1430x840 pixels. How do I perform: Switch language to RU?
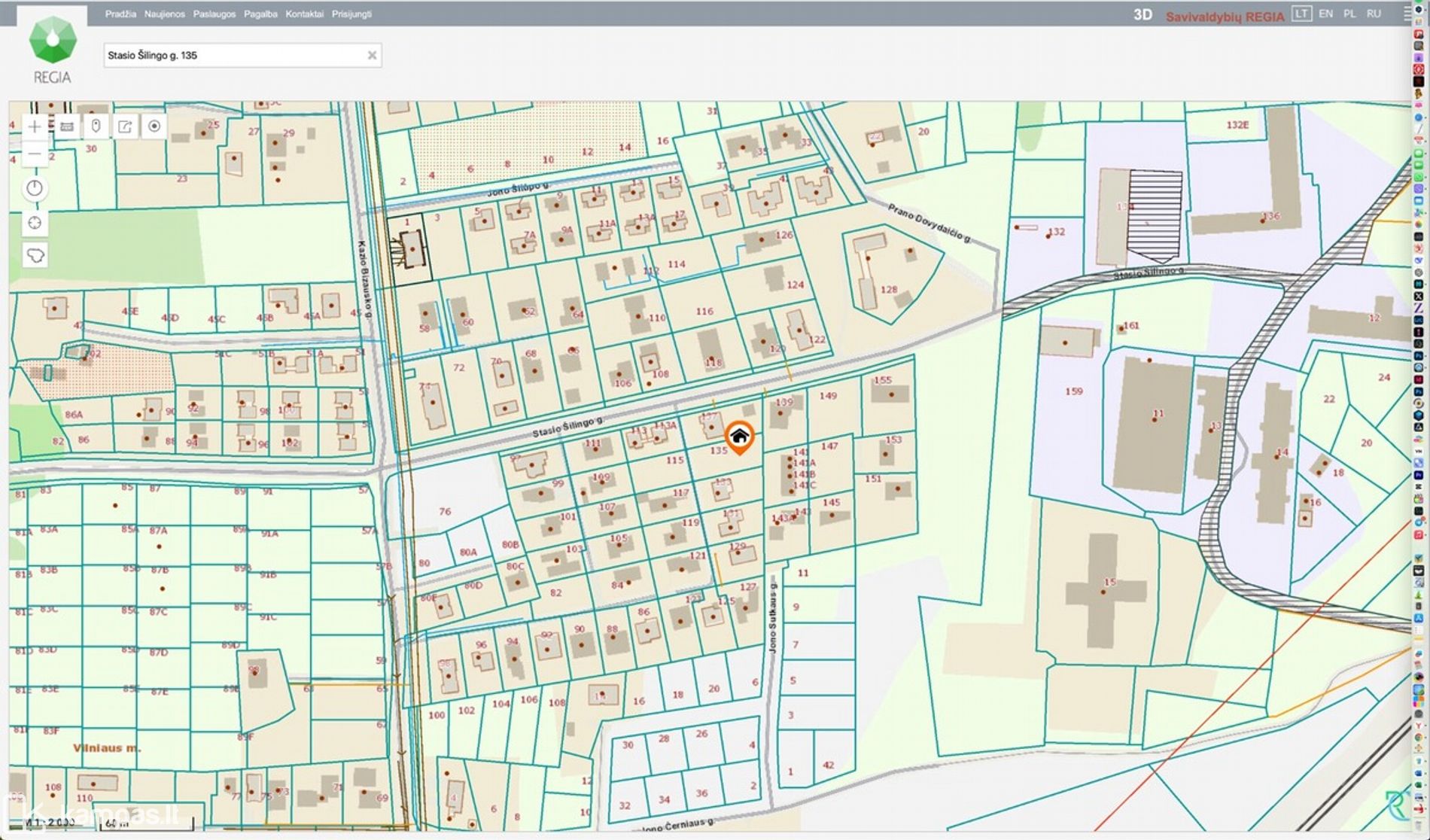(1374, 14)
